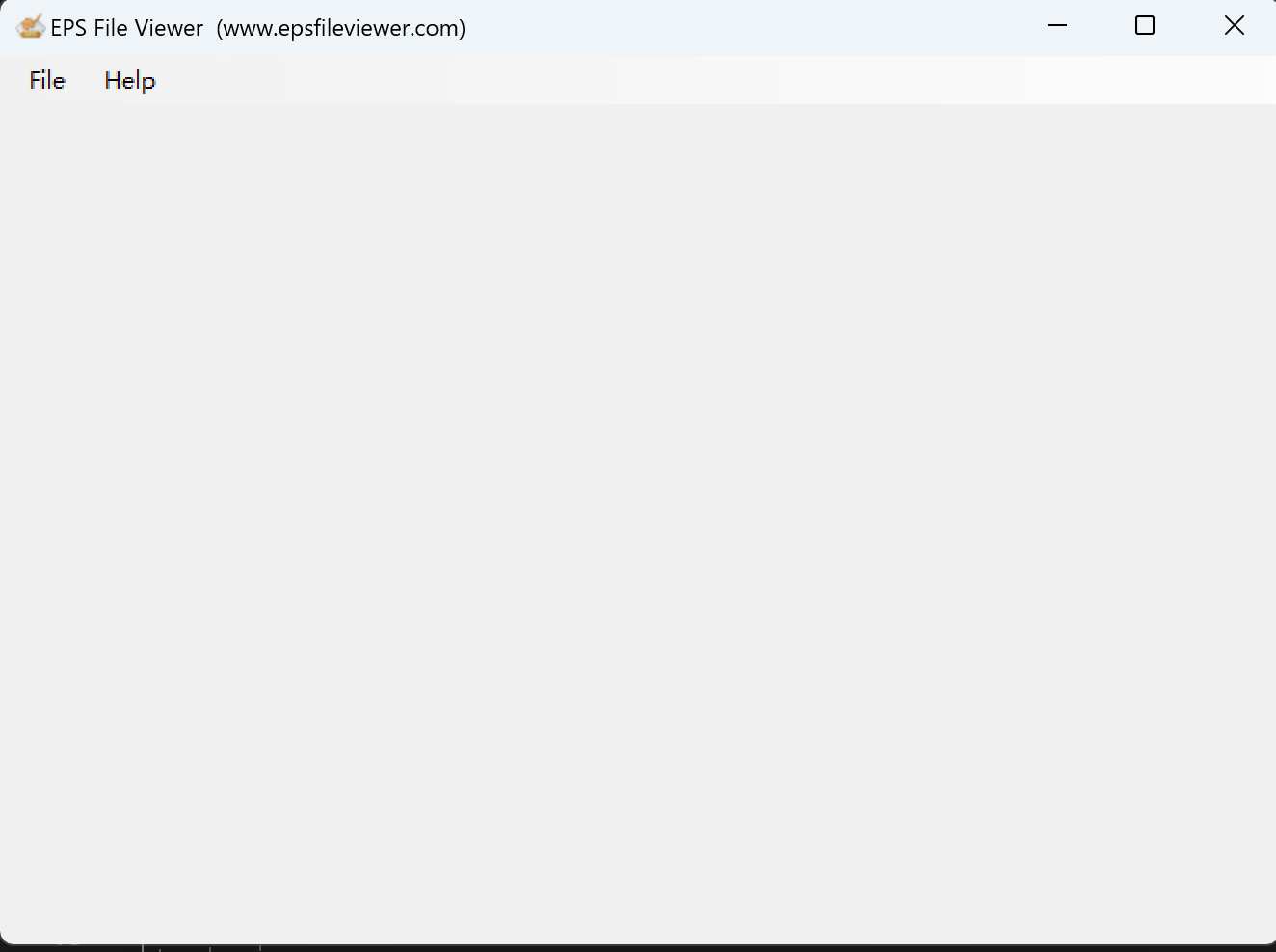This screenshot has width=1276, height=952.
Task: Maximize the EPS File Viewer window
Action: [1144, 26]
